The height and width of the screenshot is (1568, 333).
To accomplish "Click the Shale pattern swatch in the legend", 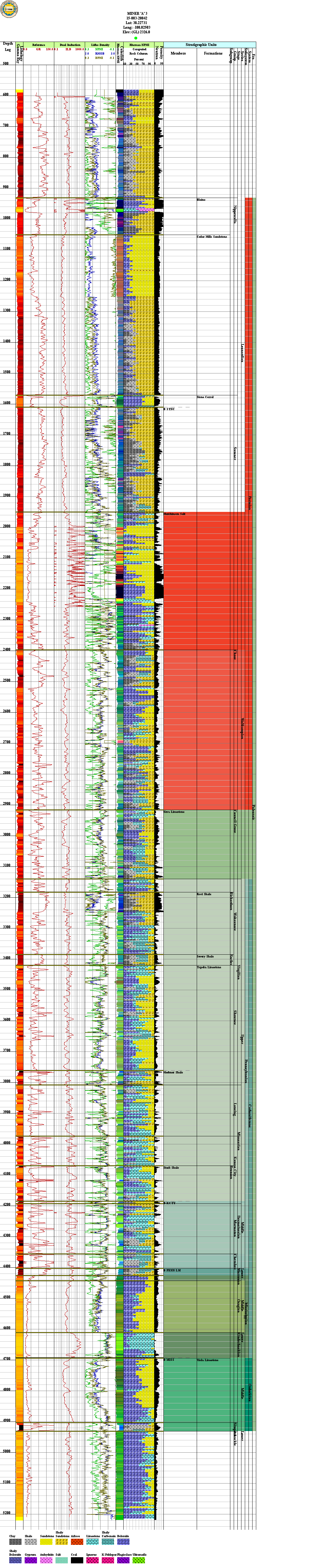I will point(31,1542).
